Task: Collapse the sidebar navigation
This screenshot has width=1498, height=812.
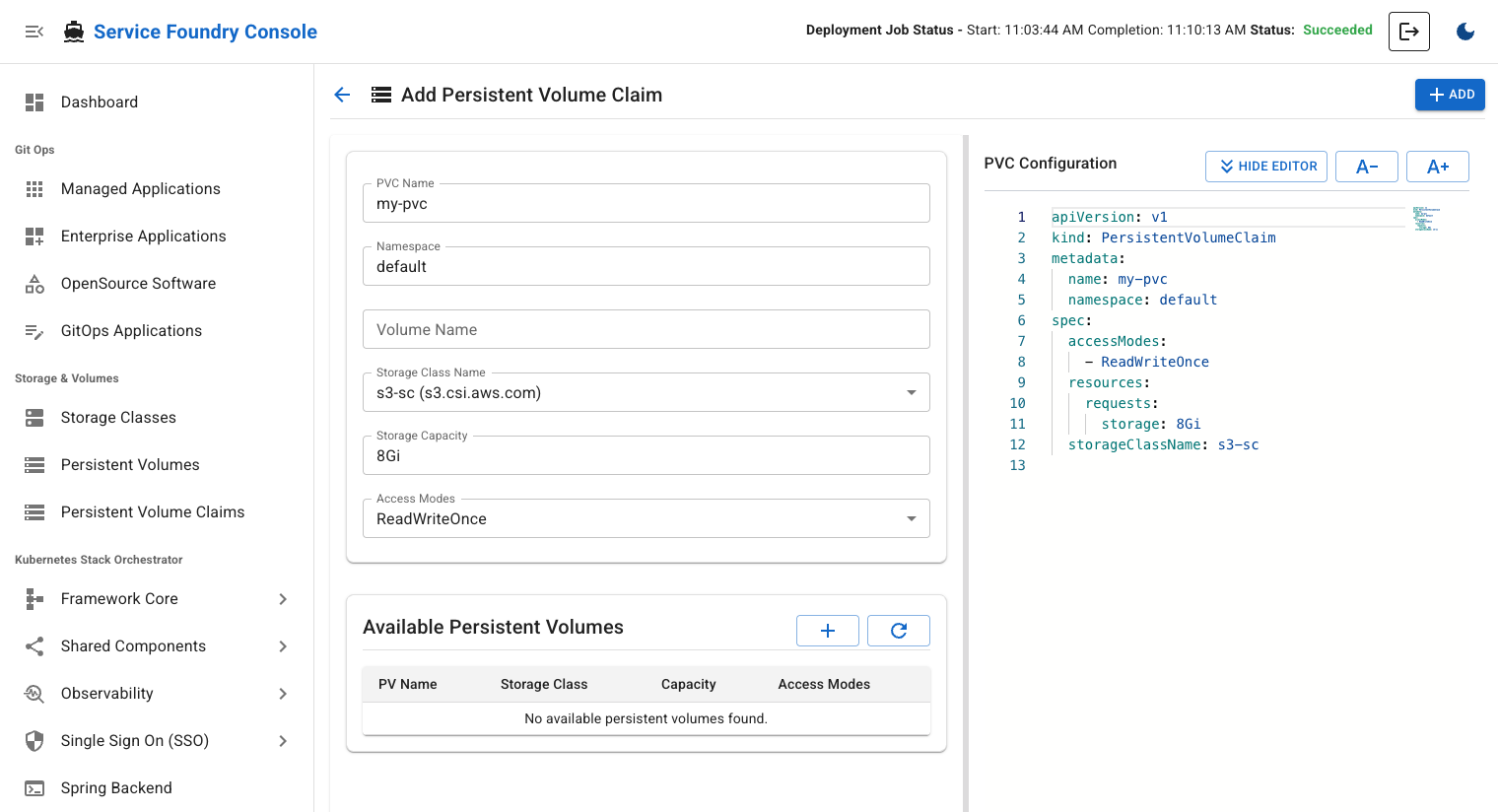Action: point(34,31)
